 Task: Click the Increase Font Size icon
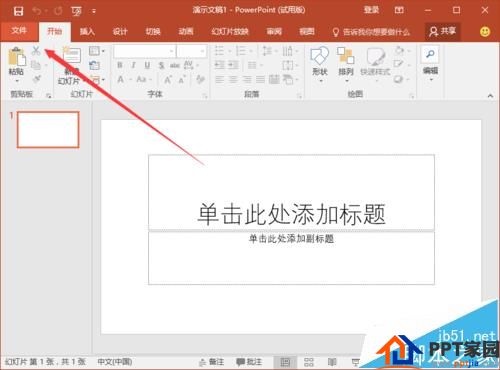pos(168,80)
